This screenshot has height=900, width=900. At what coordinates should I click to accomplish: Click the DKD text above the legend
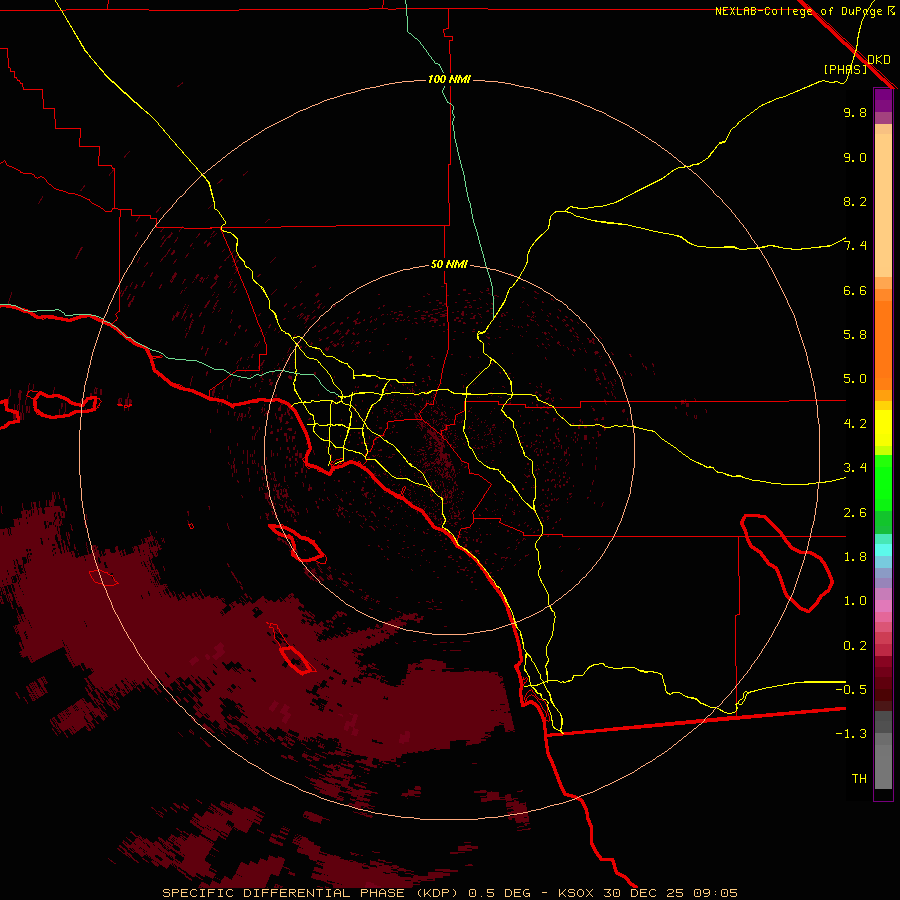point(879,59)
